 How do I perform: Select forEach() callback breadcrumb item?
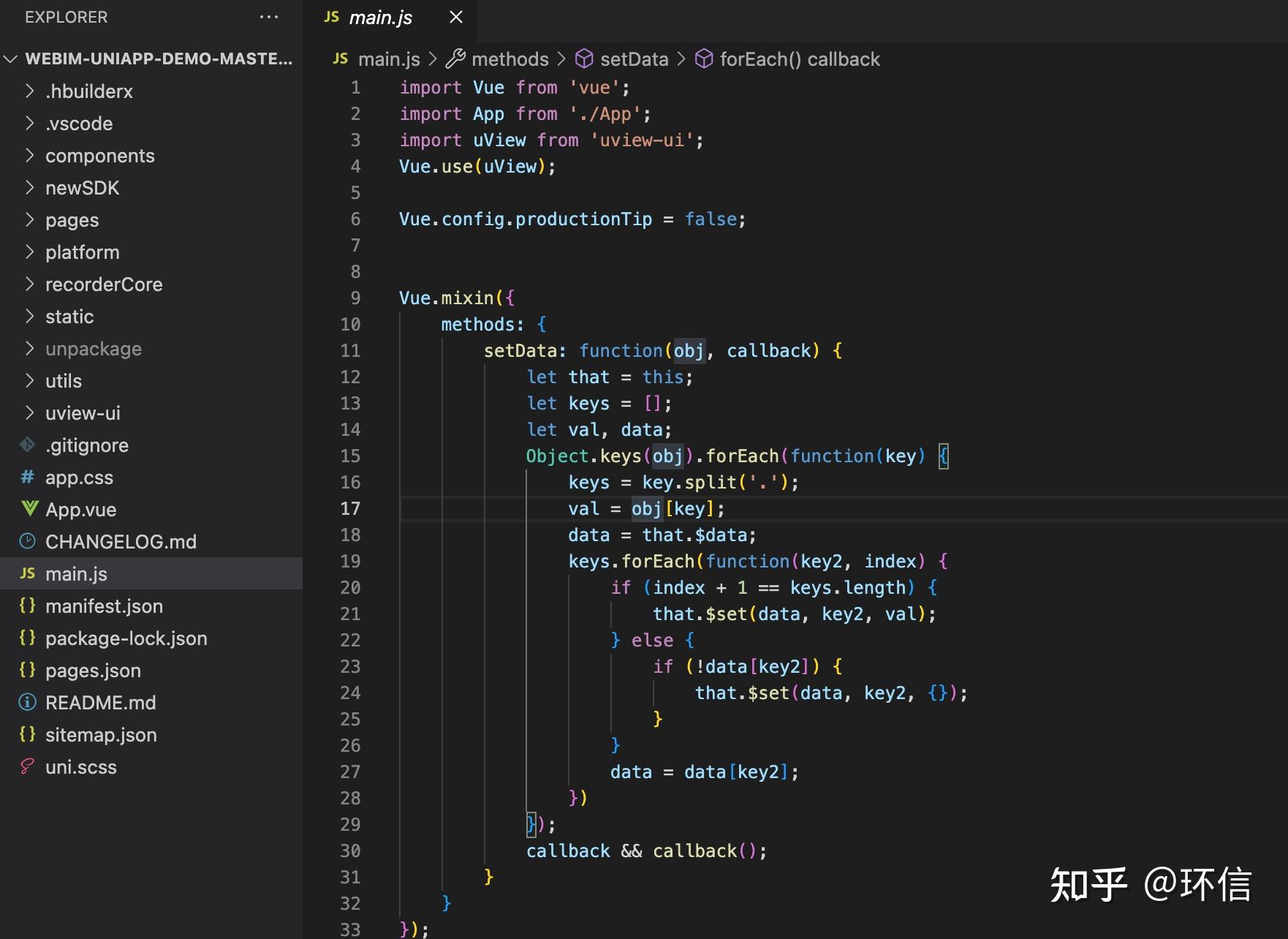[800, 59]
